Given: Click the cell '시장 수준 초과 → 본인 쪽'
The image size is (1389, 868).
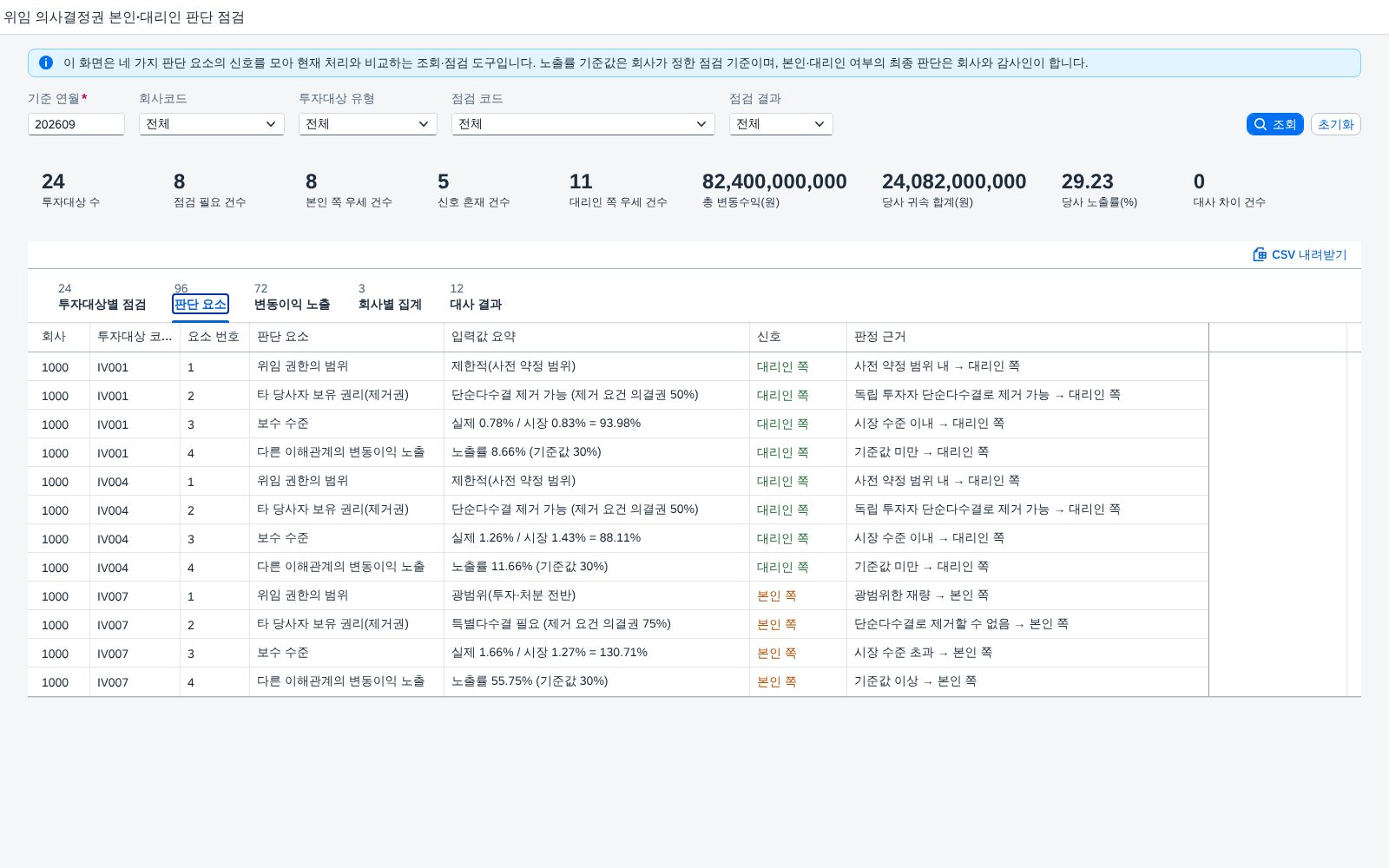Looking at the screenshot, I should click(x=1027, y=653).
